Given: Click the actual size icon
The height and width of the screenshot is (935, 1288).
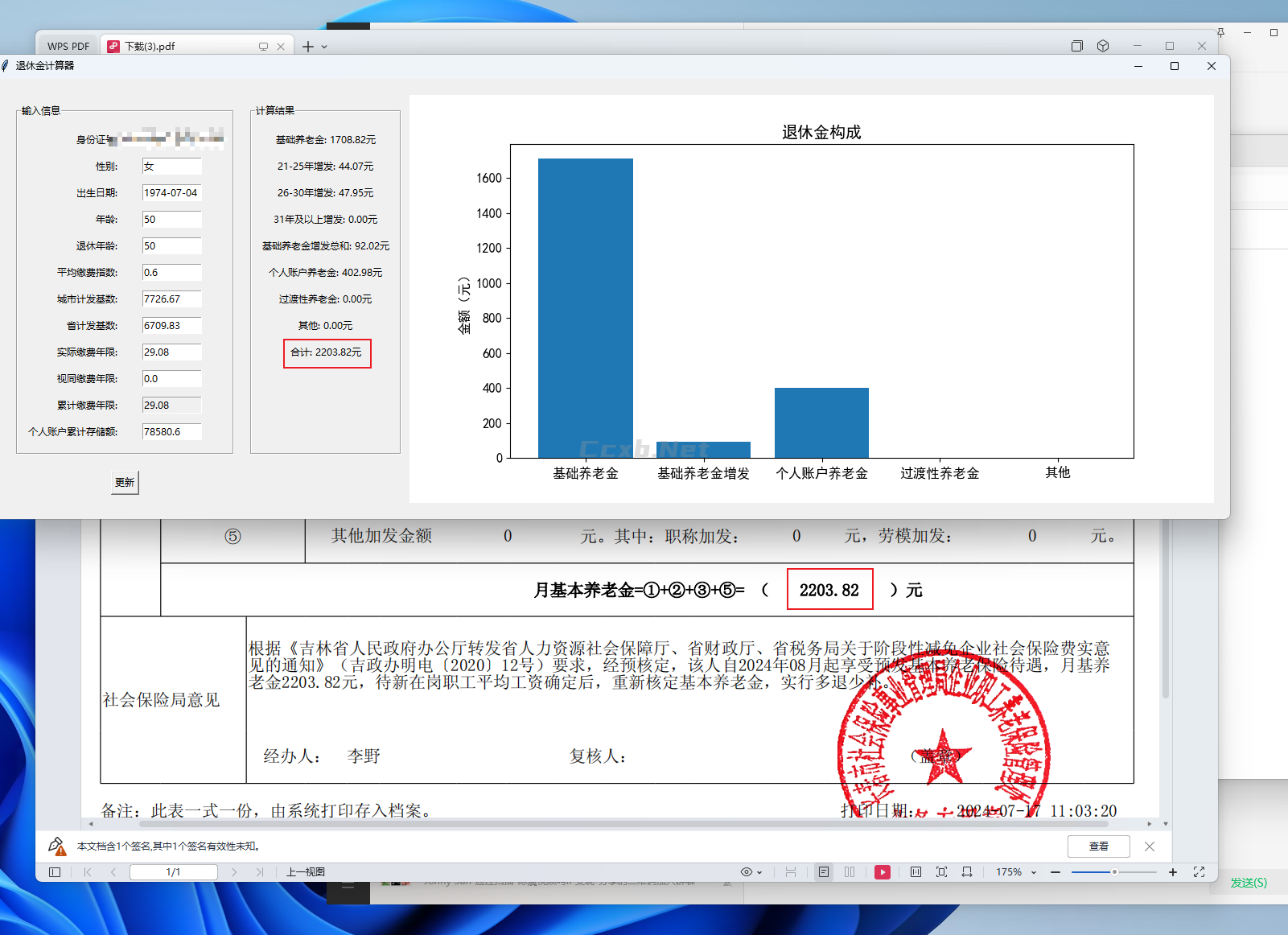Looking at the screenshot, I should (x=916, y=872).
